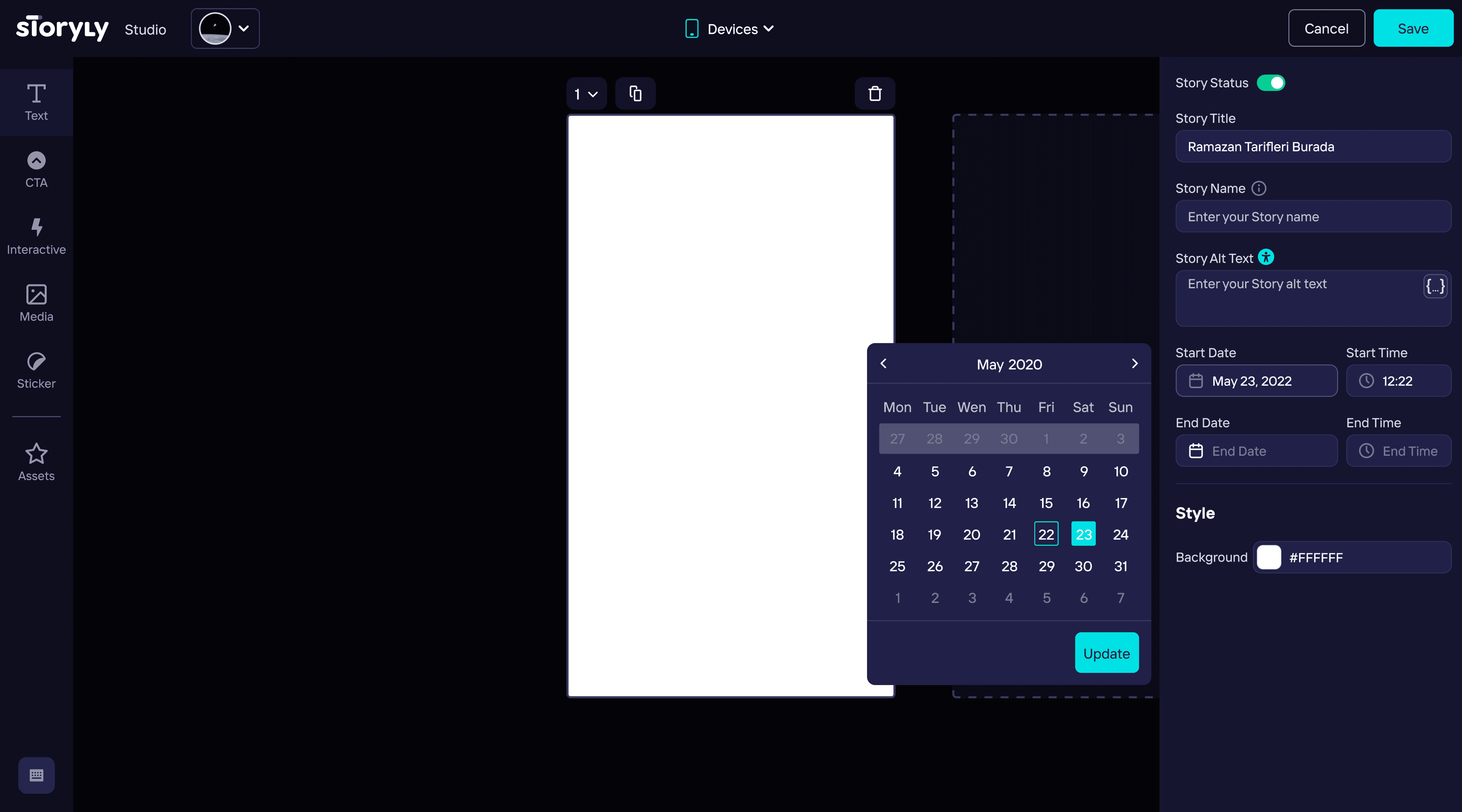Click the Cancel button
1462x812 pixels.
[1326, 29]
